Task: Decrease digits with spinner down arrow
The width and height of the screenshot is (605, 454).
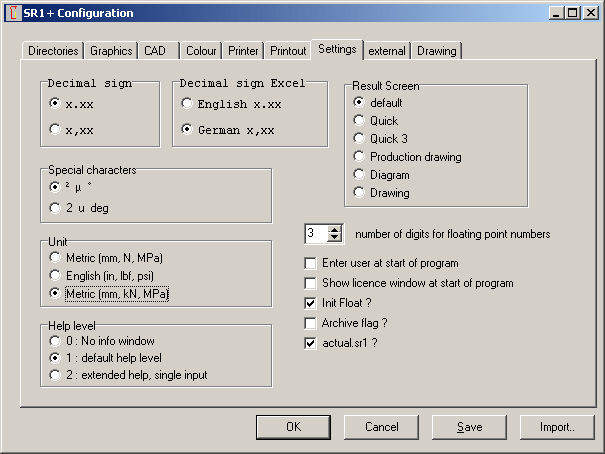Action: click(334, 239)
